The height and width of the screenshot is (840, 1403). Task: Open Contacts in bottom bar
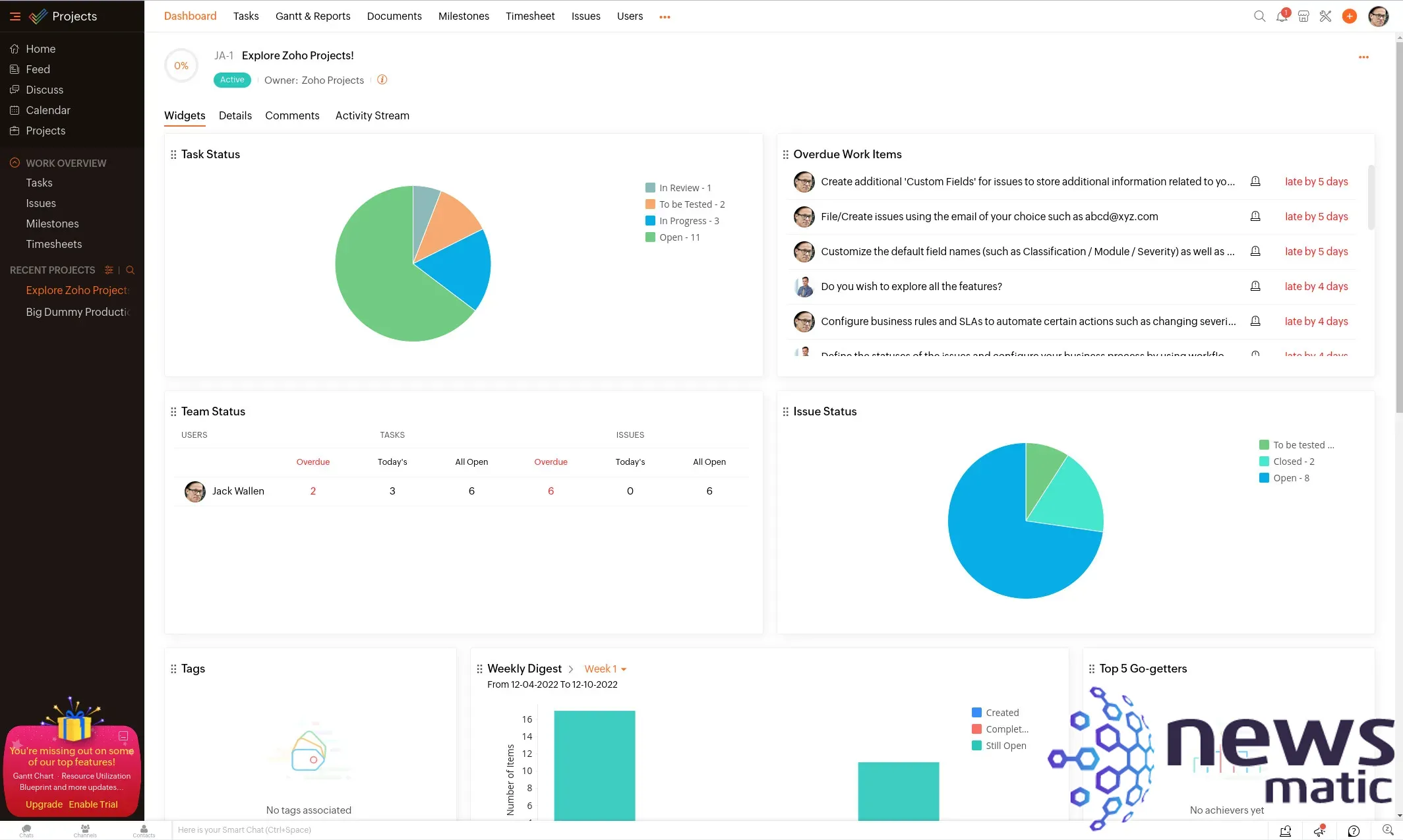coord(144,830)
